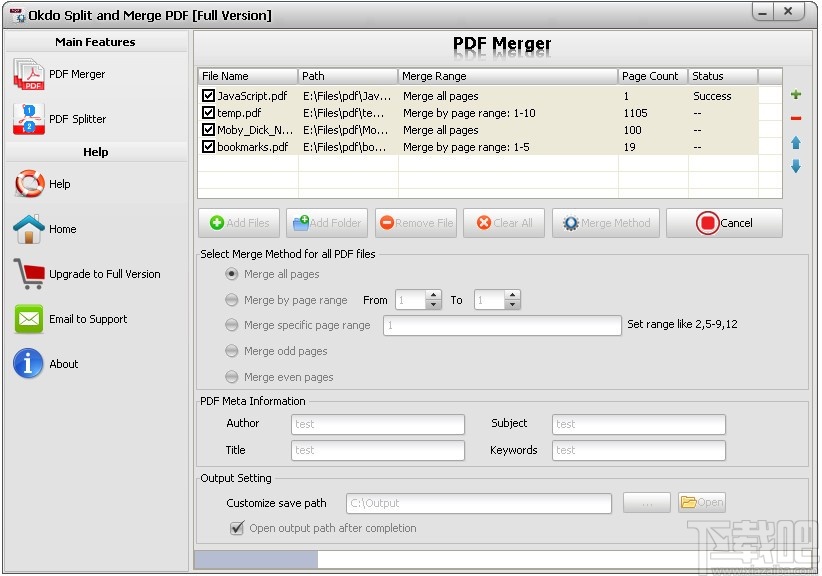Screen dimensions: 822x576
Task: Click the red minus to remove file
Action: click(794, 118)
